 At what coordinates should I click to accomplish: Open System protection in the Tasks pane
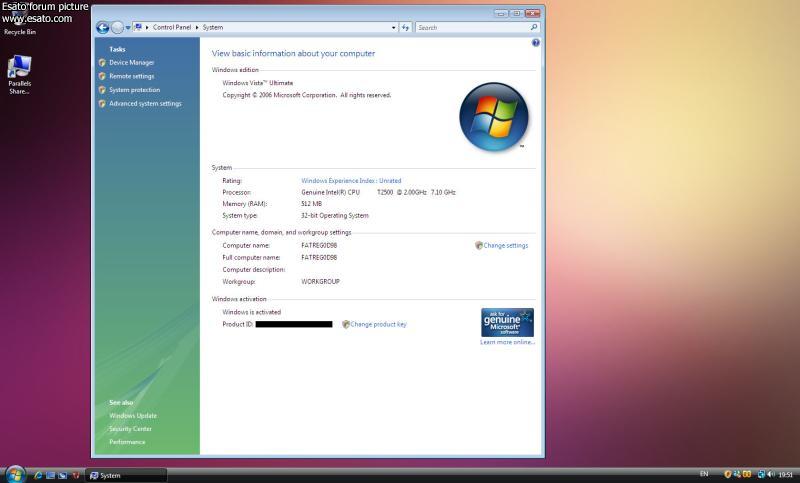pos(135,90)
